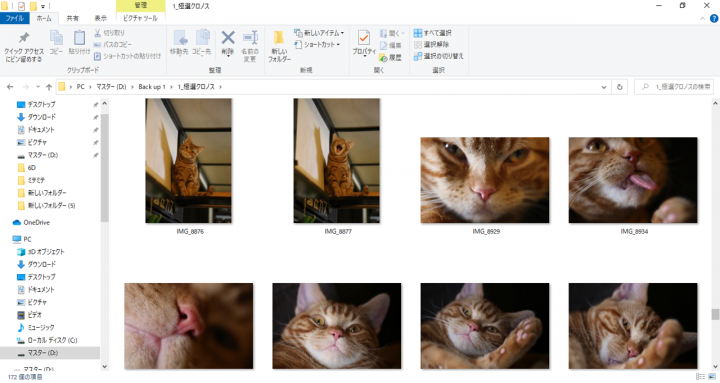The image size is (720, 383).
Task: Switch to the Share (共有) tab
Action: (x=72, y=18)
